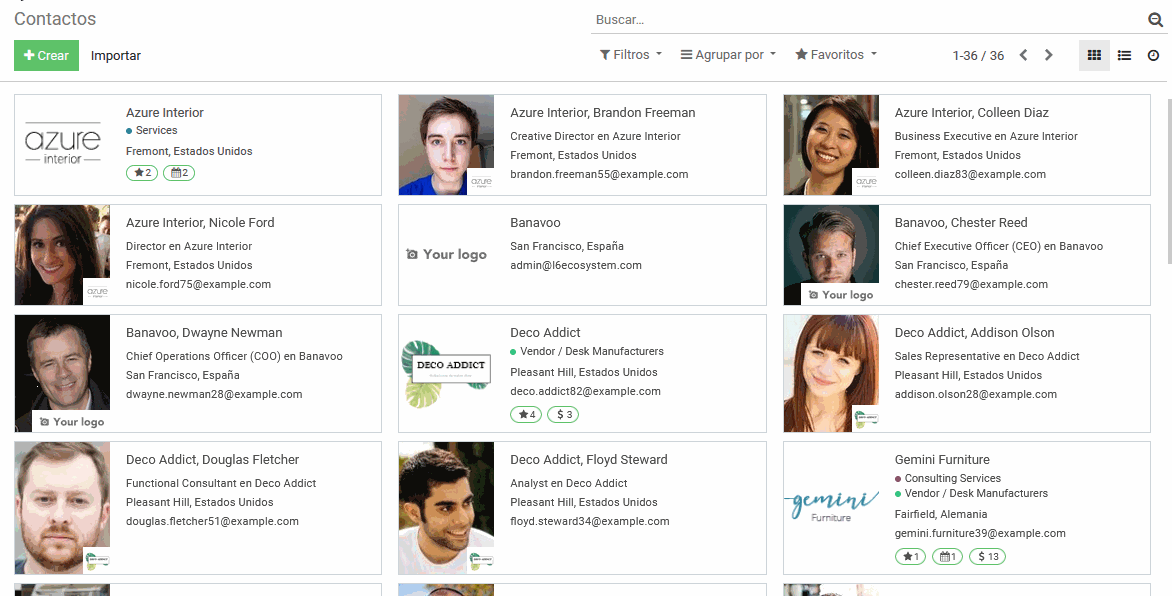Image resolution: width=1172 pixels, height=596 pixels.
Task: Click the search magnifier icon
Action: 1155,19
